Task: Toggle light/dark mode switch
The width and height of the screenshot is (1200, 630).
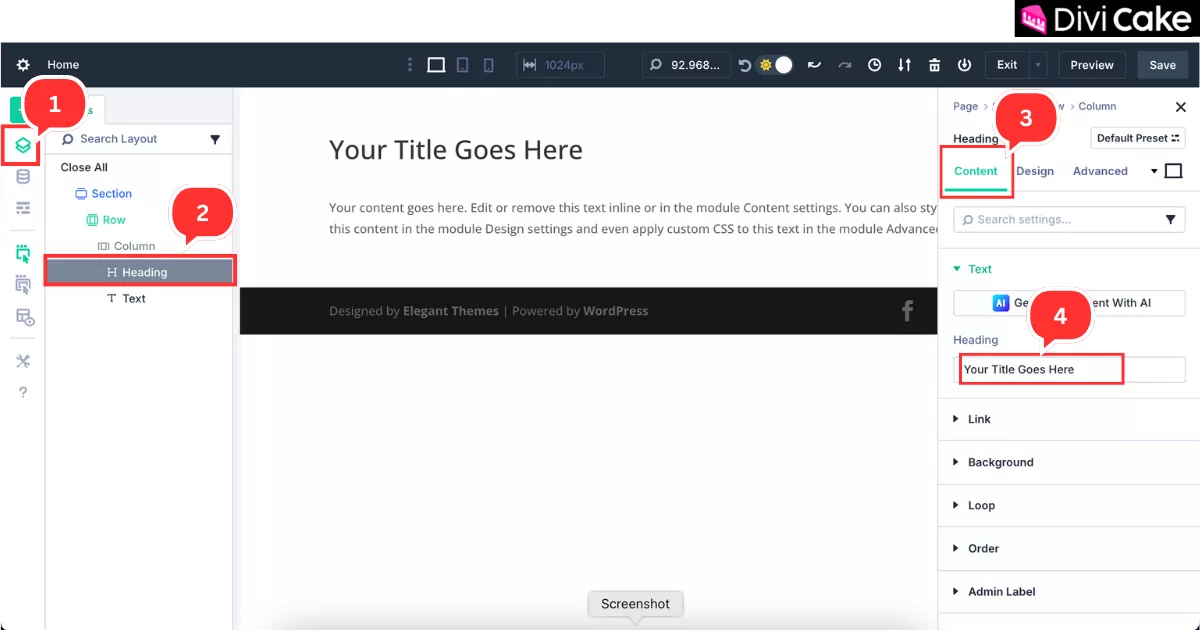Action: point(776,65)
